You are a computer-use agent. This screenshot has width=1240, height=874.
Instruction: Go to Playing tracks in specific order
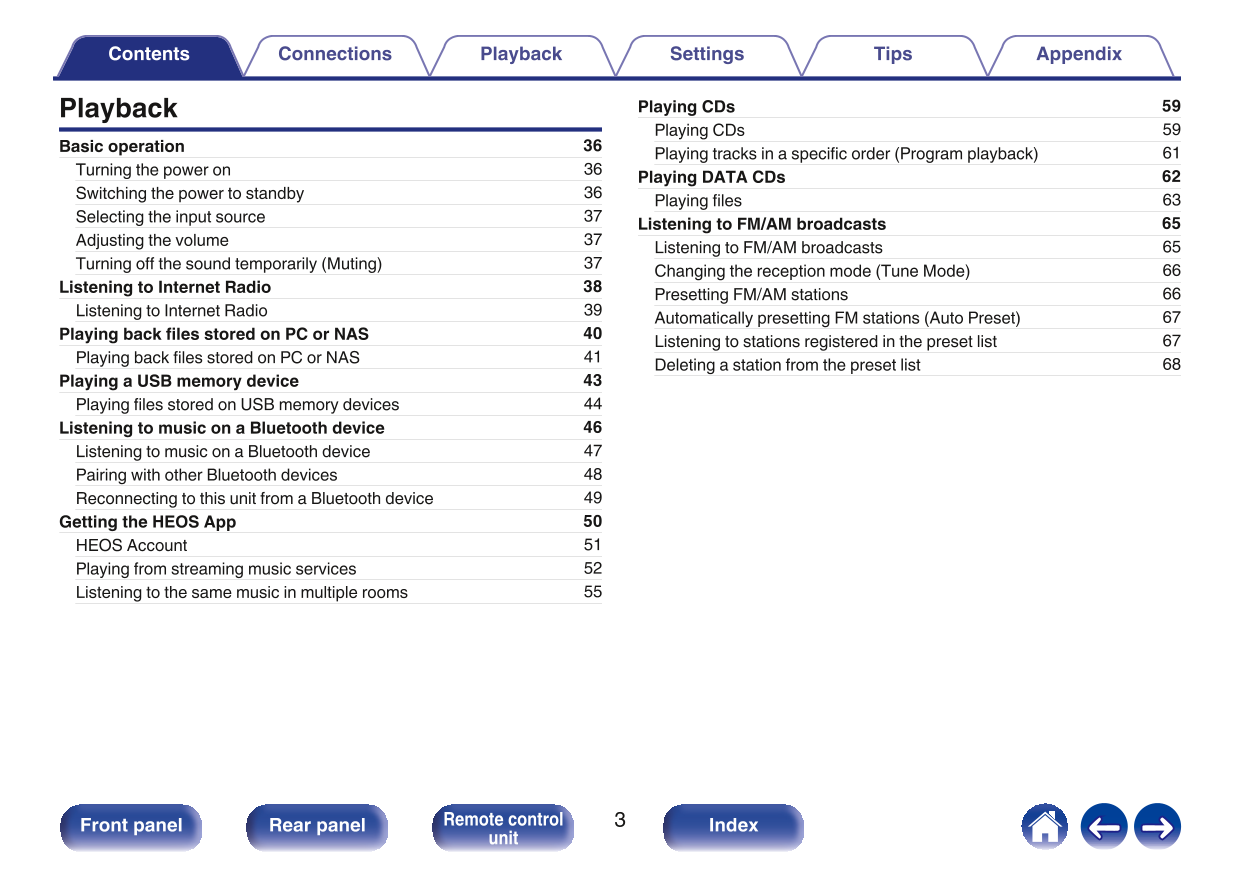tap(845, 154)
